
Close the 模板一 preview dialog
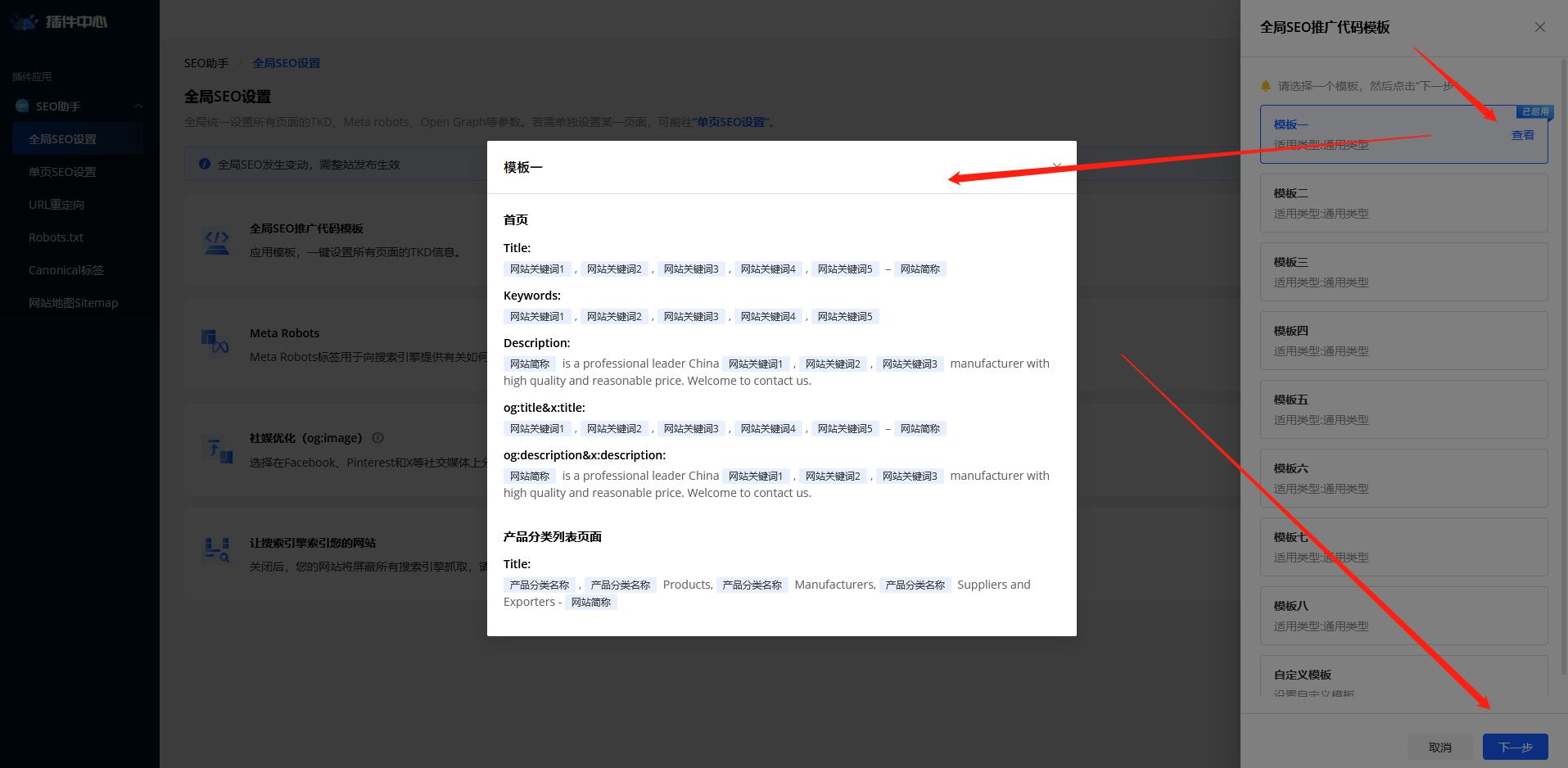1056,166
